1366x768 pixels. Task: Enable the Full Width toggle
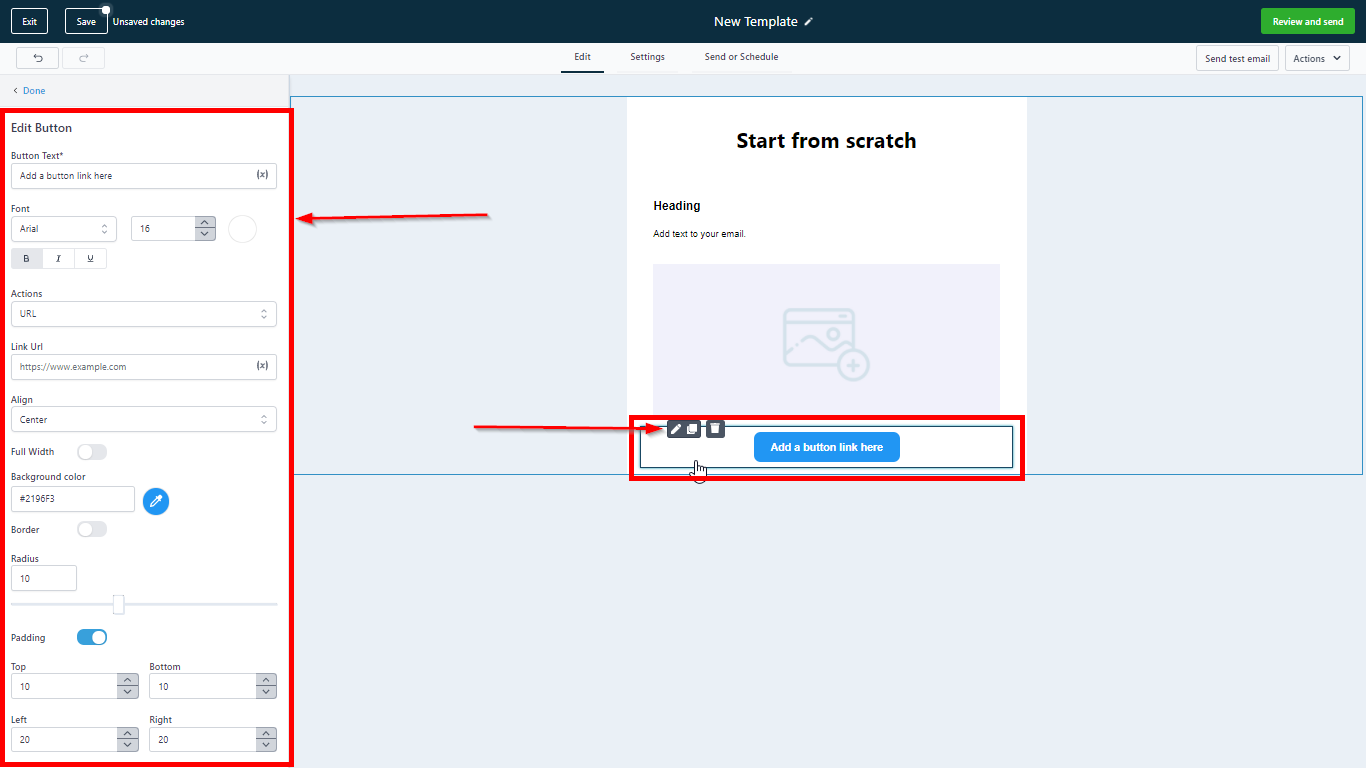pos(92,452)
